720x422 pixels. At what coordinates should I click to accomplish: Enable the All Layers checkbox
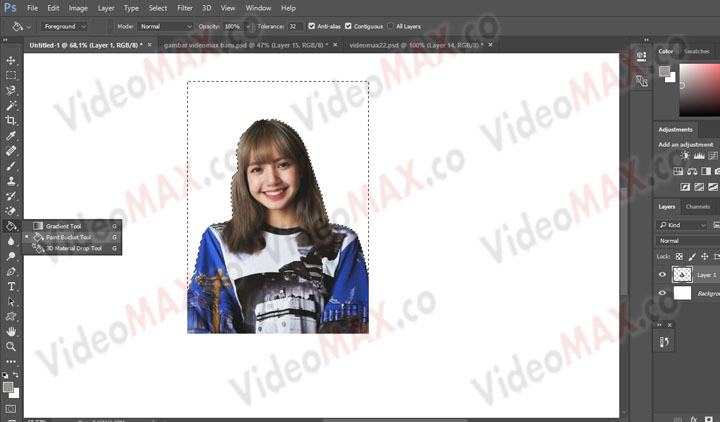pos(390,26)
